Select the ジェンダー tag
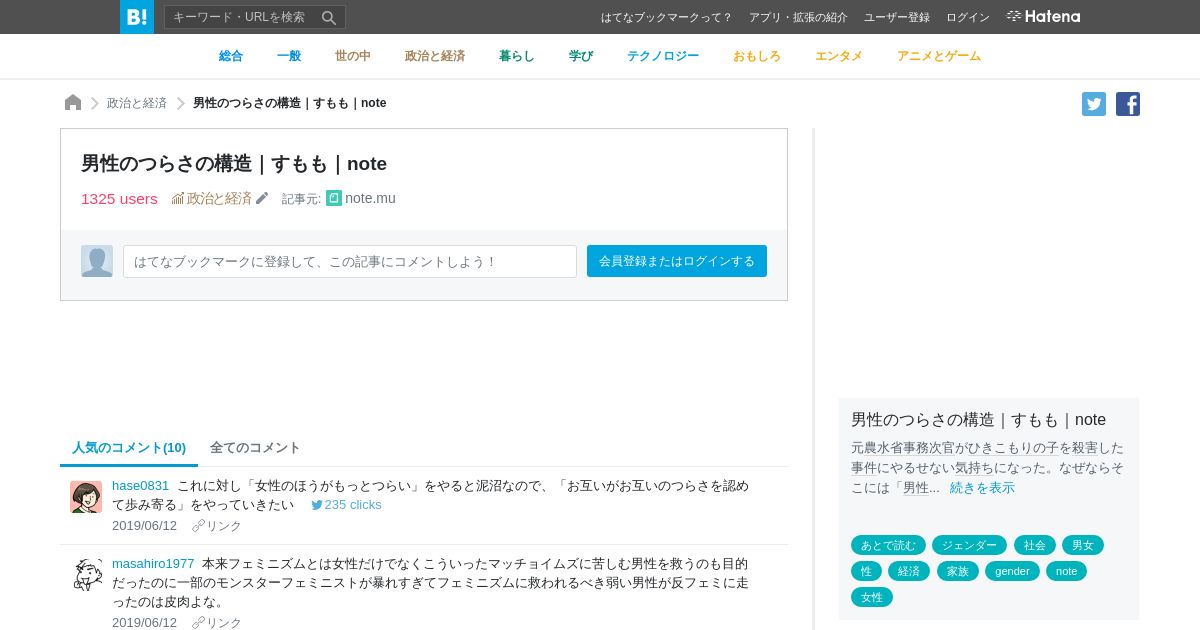1200x630 pixels. pos(969,545)
